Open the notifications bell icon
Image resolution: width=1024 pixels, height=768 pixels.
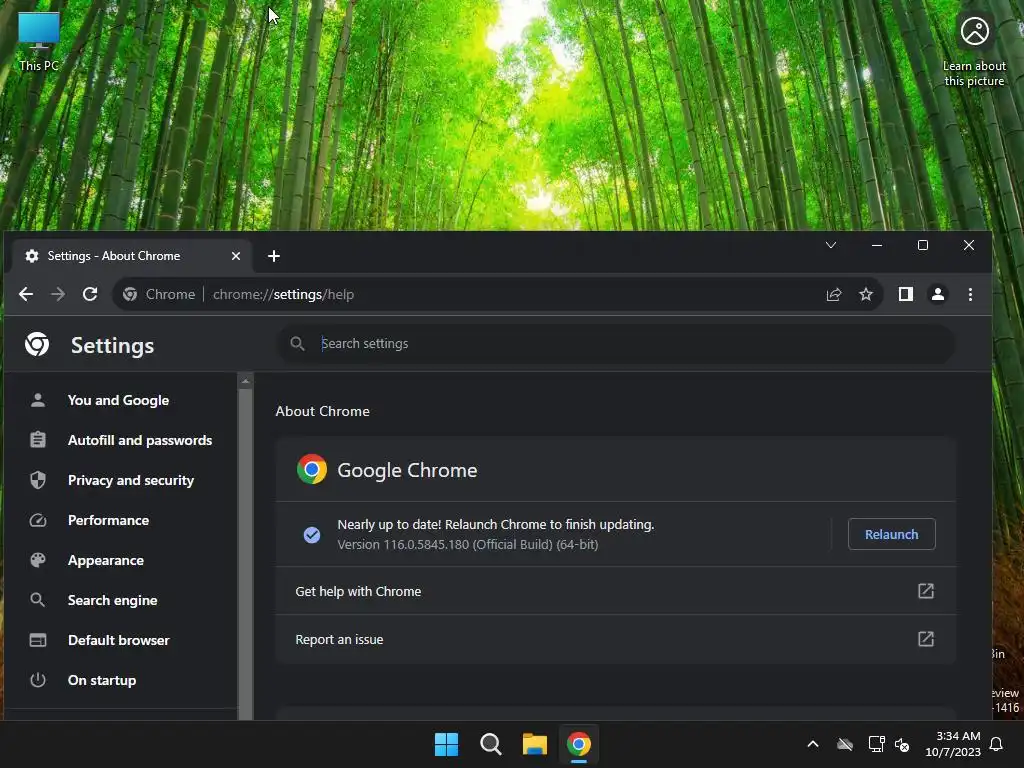coord(997,744)
